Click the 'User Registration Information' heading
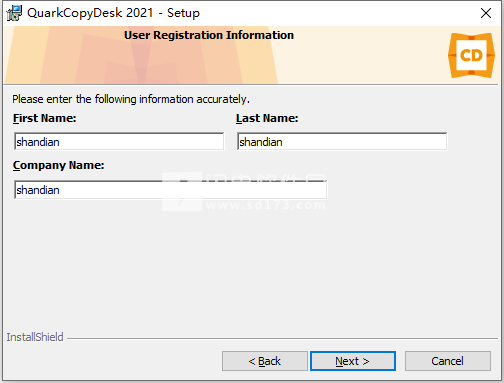Image resolution: width=504 pixels, height=383 pixels. point(209,35)
